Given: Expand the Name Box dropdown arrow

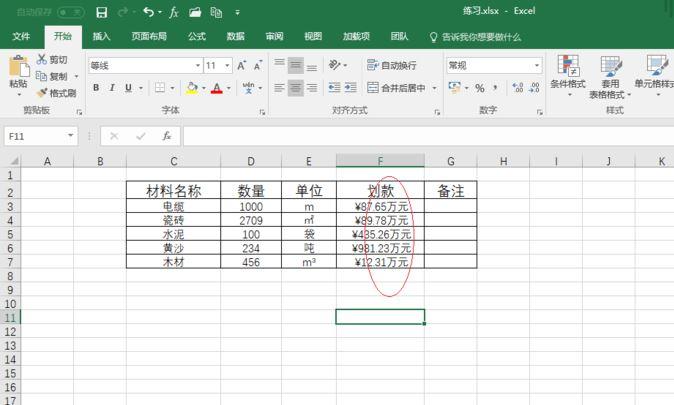Looking at the screenshot, I should coord(70,136).
